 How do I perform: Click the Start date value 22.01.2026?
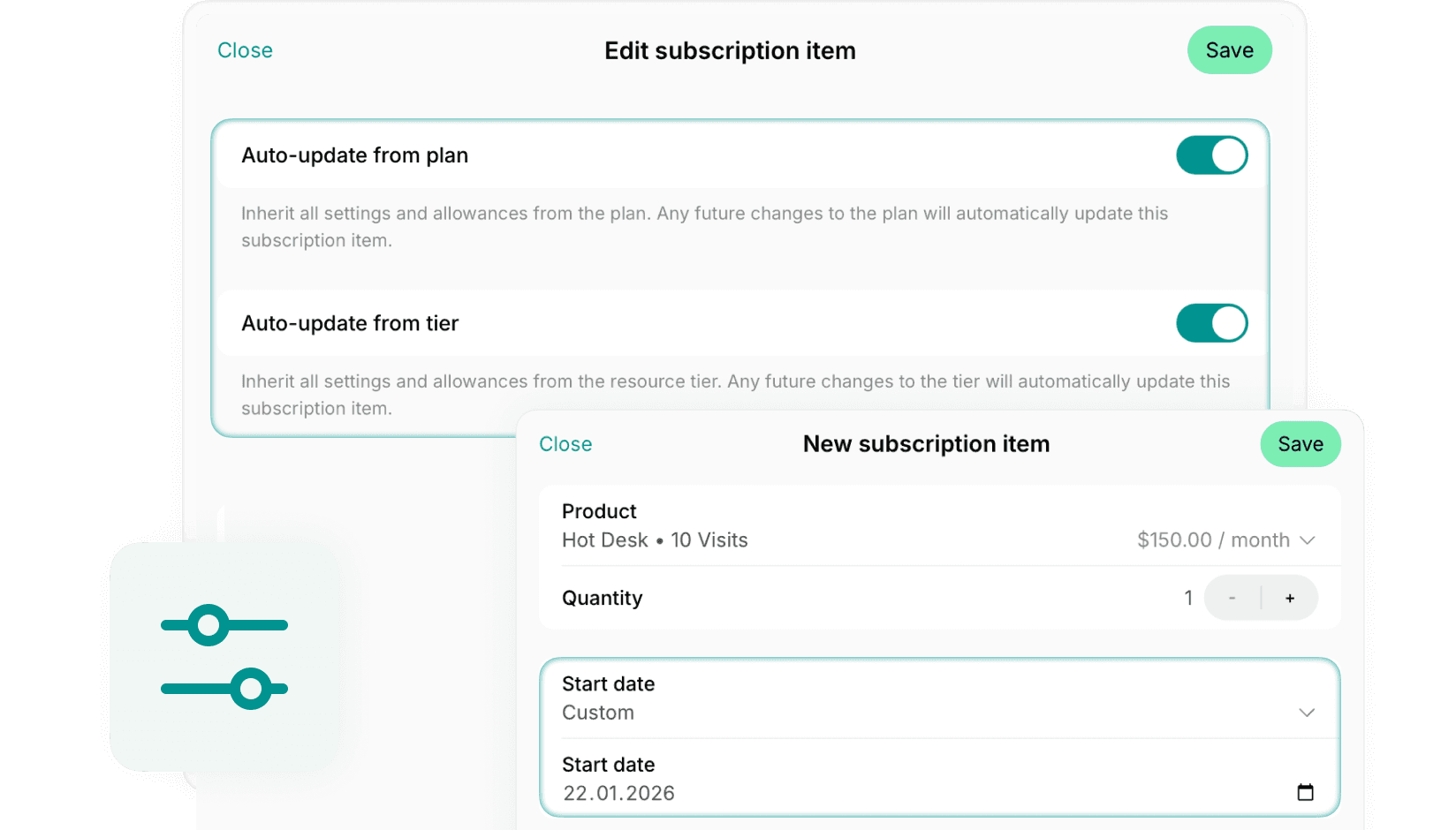pyautogui.click(x=618, y=793)
